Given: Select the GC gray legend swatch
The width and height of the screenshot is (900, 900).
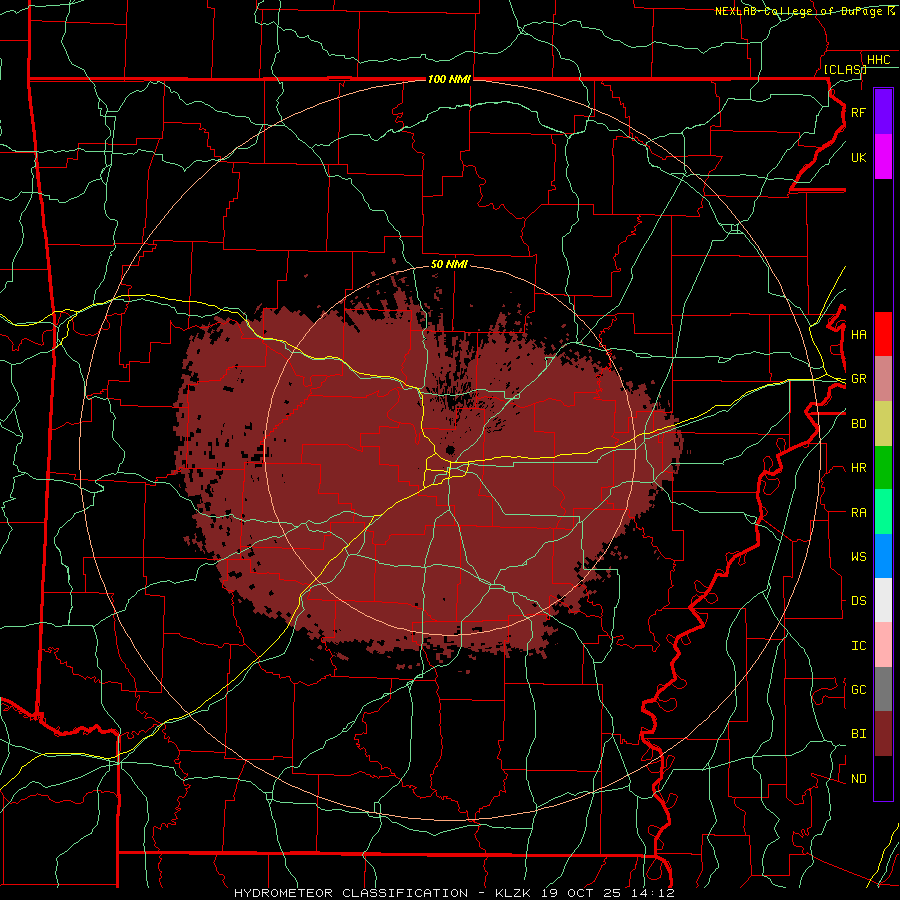Looking at the screenshot, I should [x=883, y=689].
